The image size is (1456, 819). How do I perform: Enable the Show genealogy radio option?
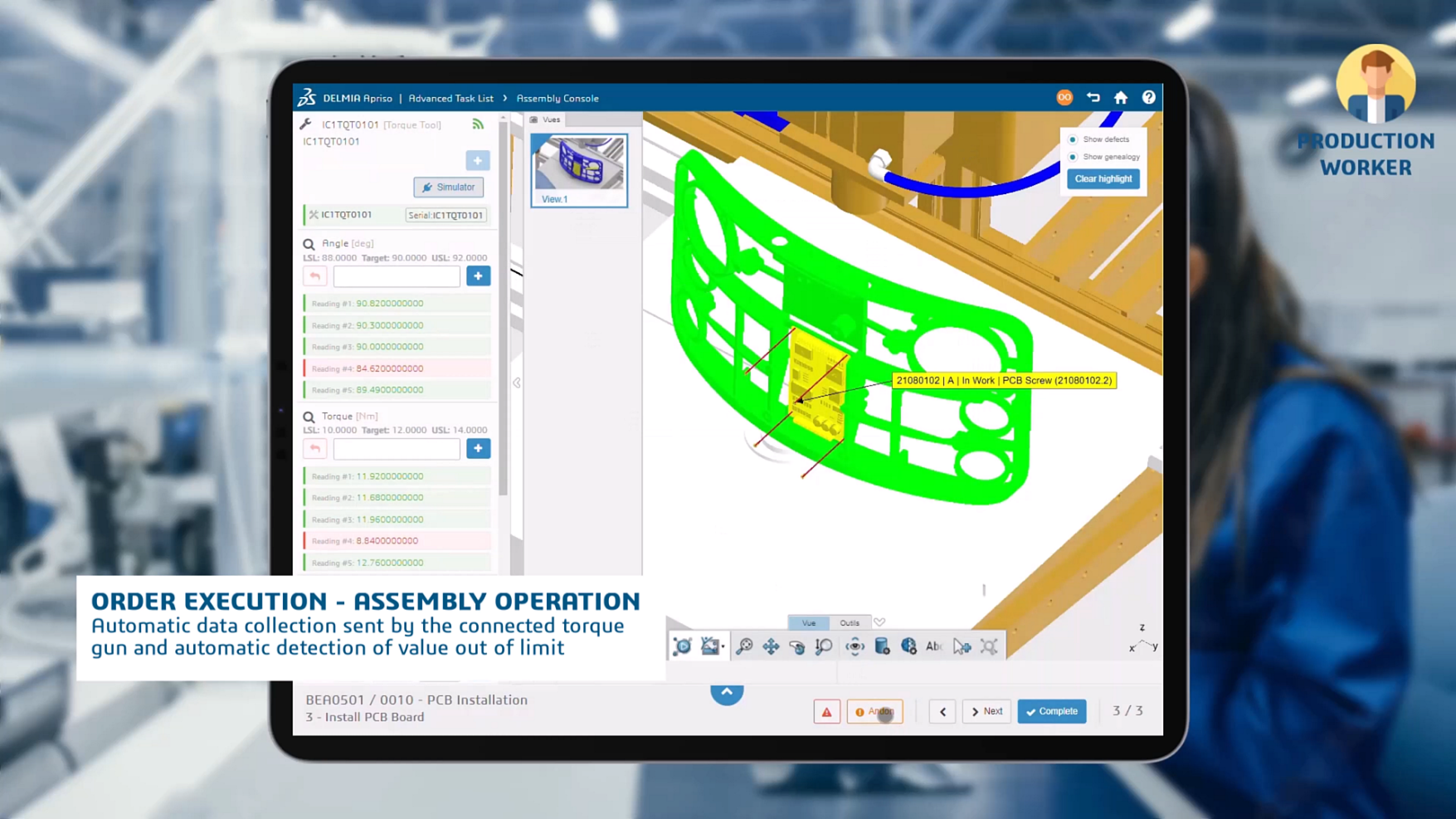(x=1073, y=157)
